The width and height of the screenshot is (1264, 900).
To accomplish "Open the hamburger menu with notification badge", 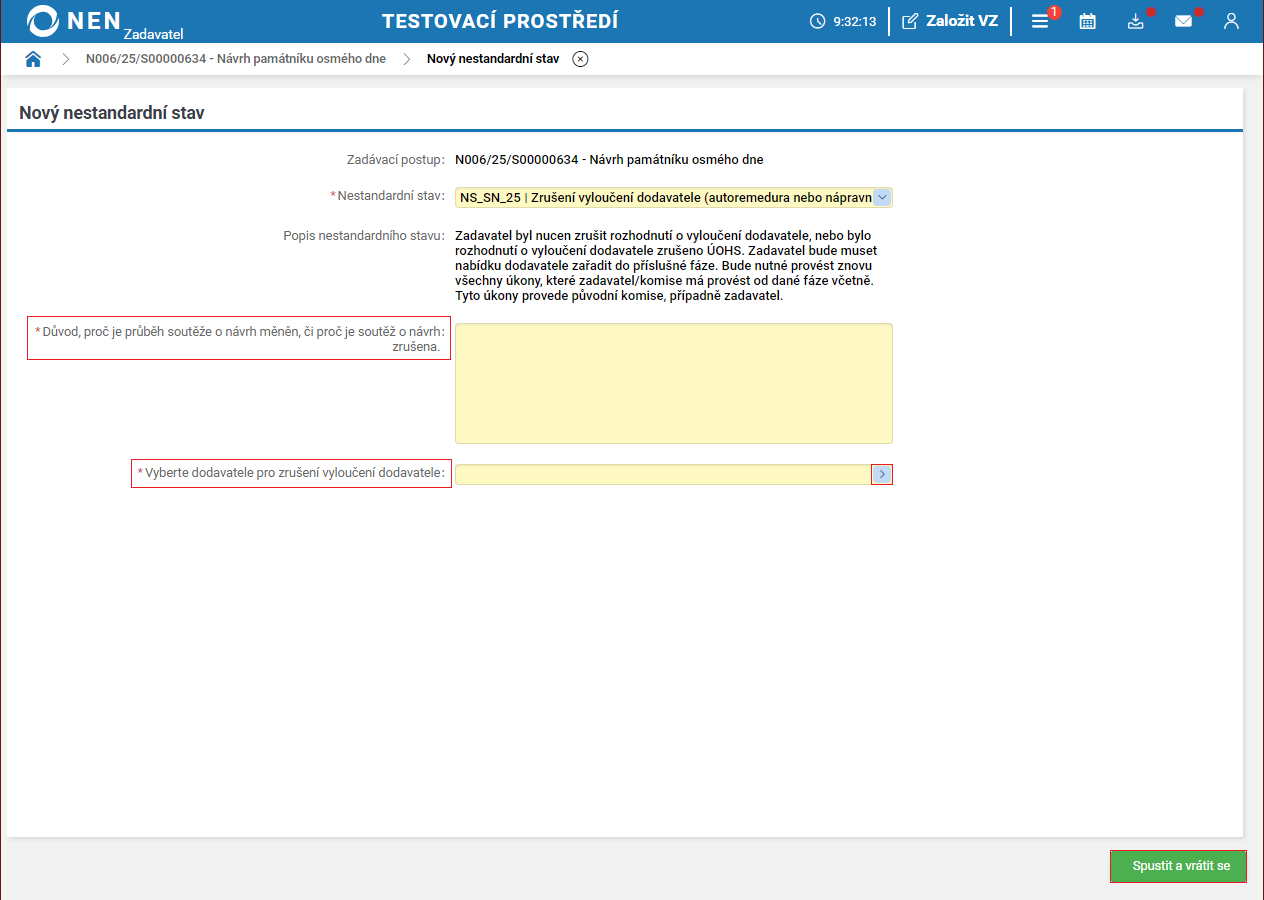I will (1040, 20).
